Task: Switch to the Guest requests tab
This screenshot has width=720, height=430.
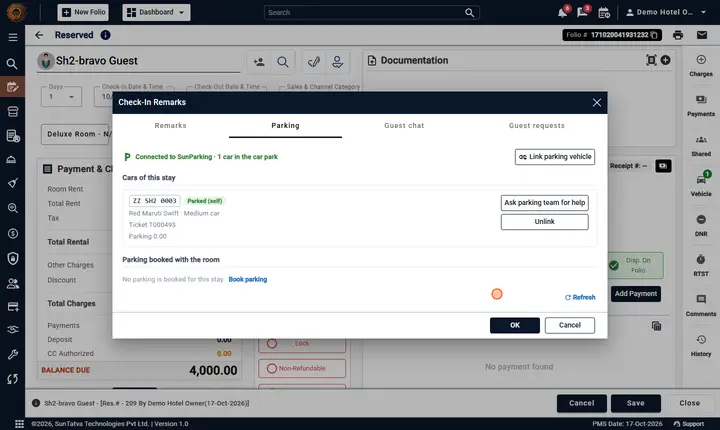Action: [536, 125]
